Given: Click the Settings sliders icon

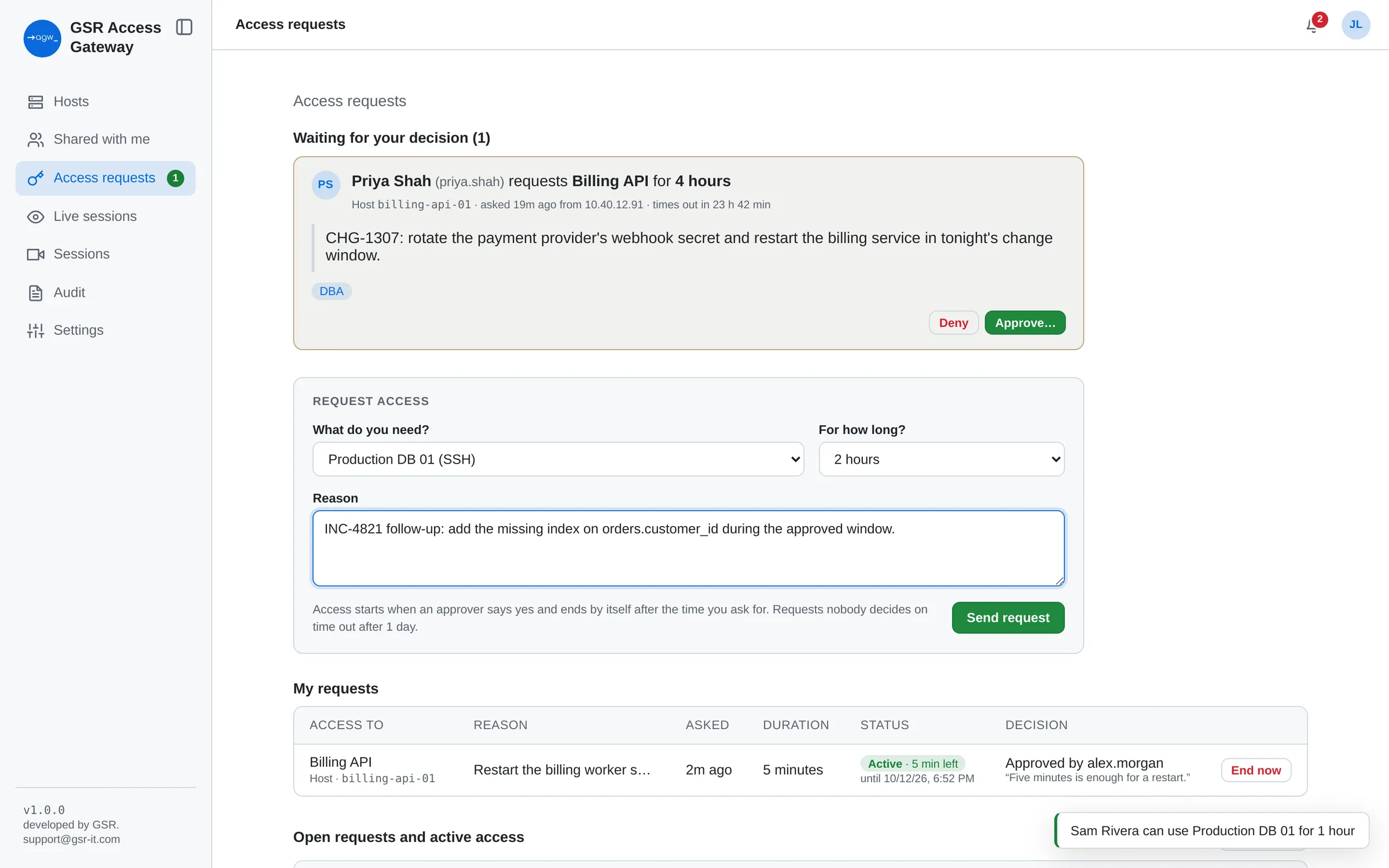Looking at the screenshot, I should click(36, 330).
